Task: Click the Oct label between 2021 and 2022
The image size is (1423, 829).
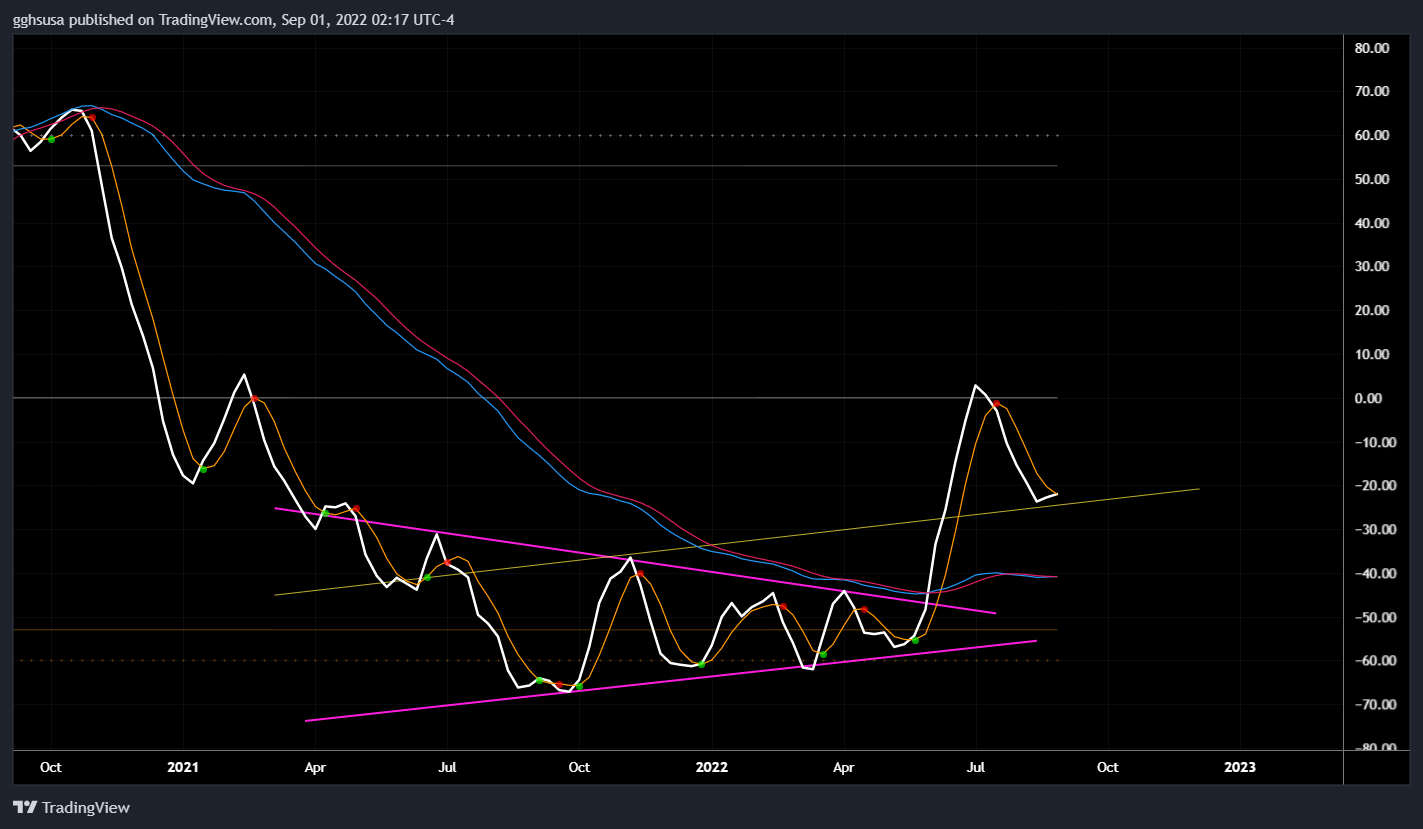Action: [579, 767]
